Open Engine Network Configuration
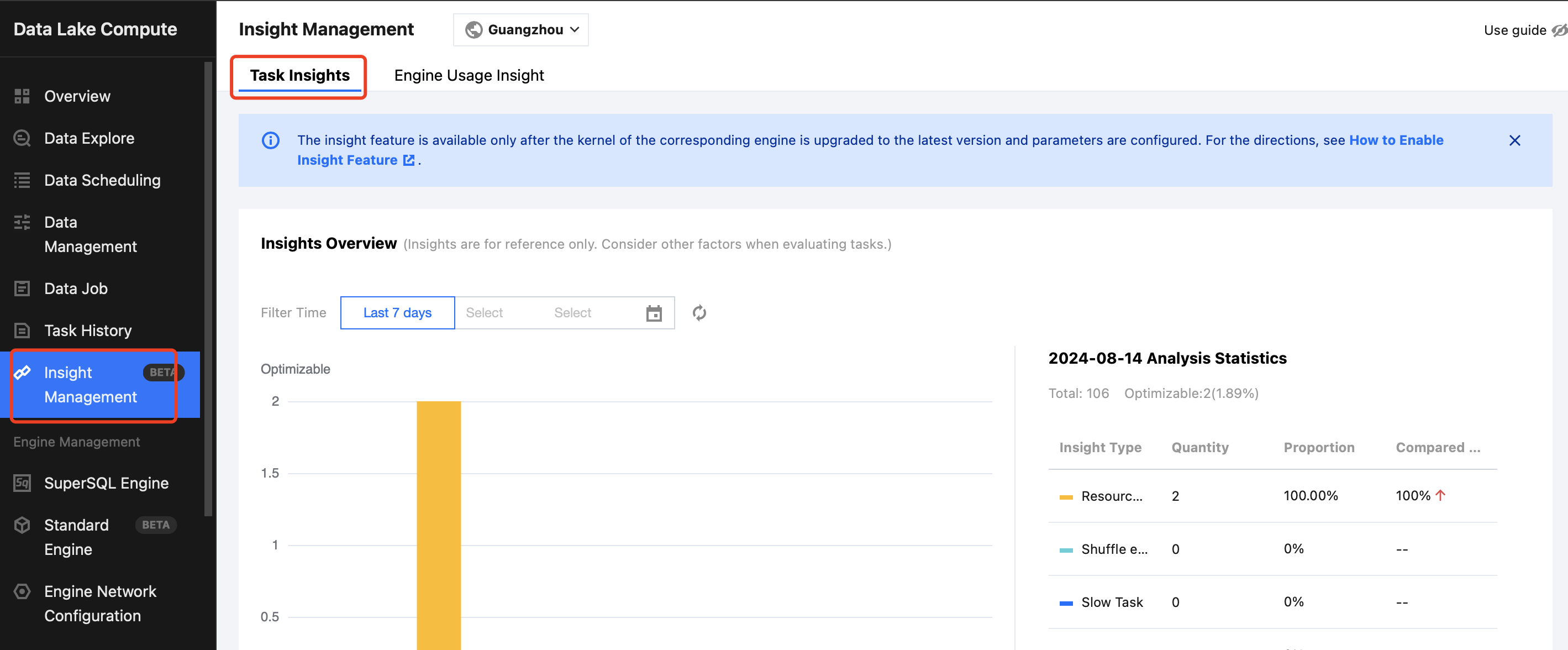 click(x=100, y=604)
